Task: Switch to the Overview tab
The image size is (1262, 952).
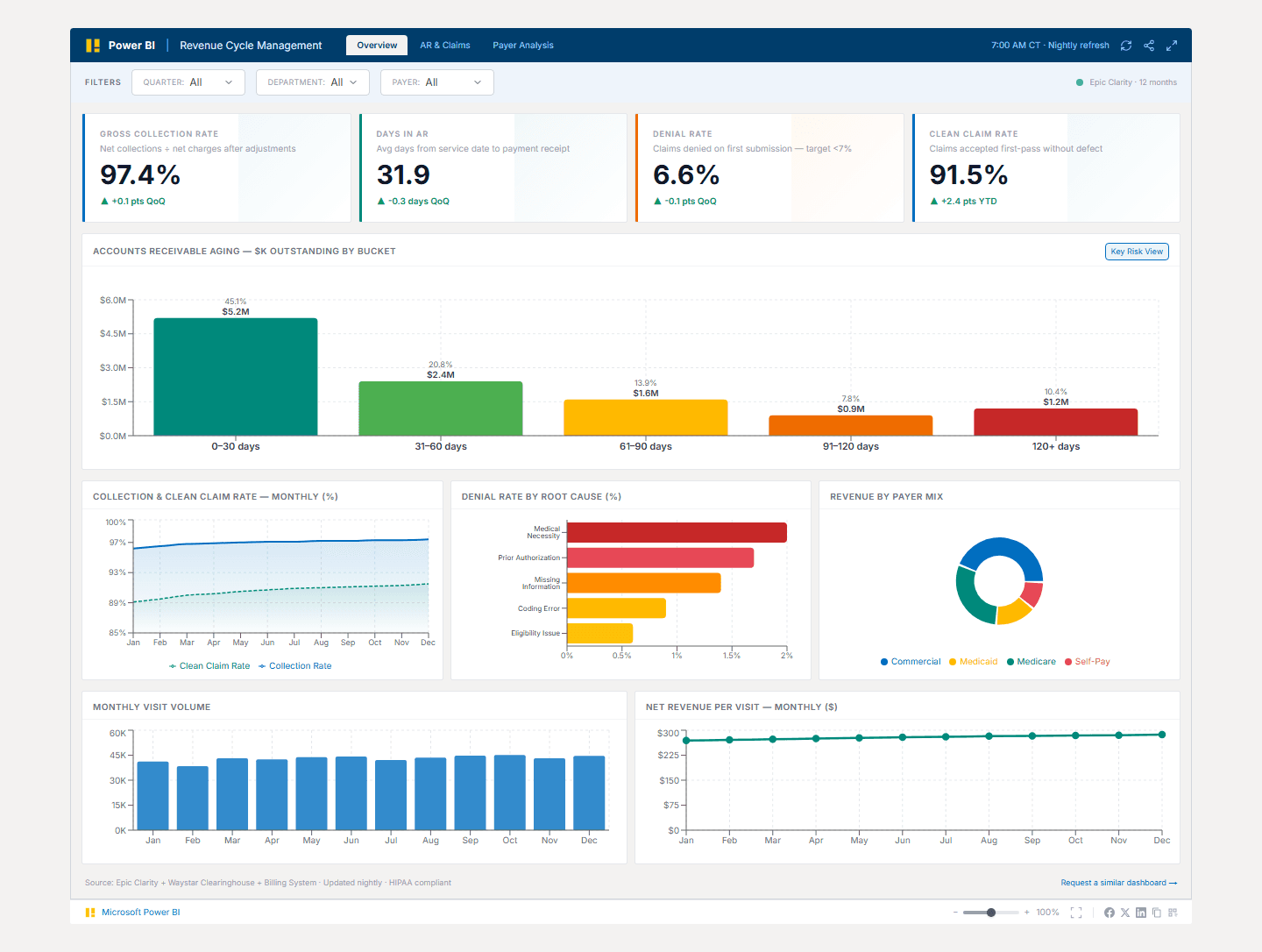Action: pos(377,46)
